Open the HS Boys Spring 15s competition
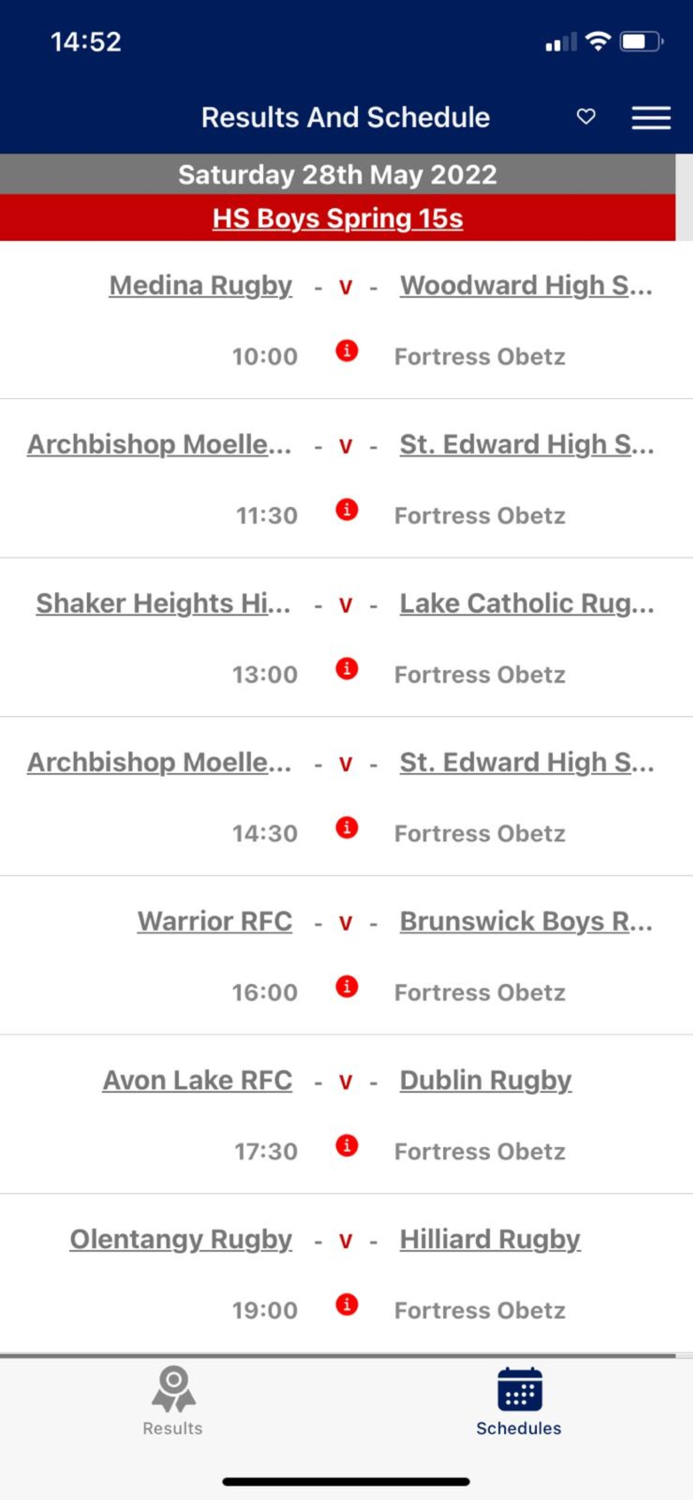This screenshot has width=693, height=1500. (337, 218)
